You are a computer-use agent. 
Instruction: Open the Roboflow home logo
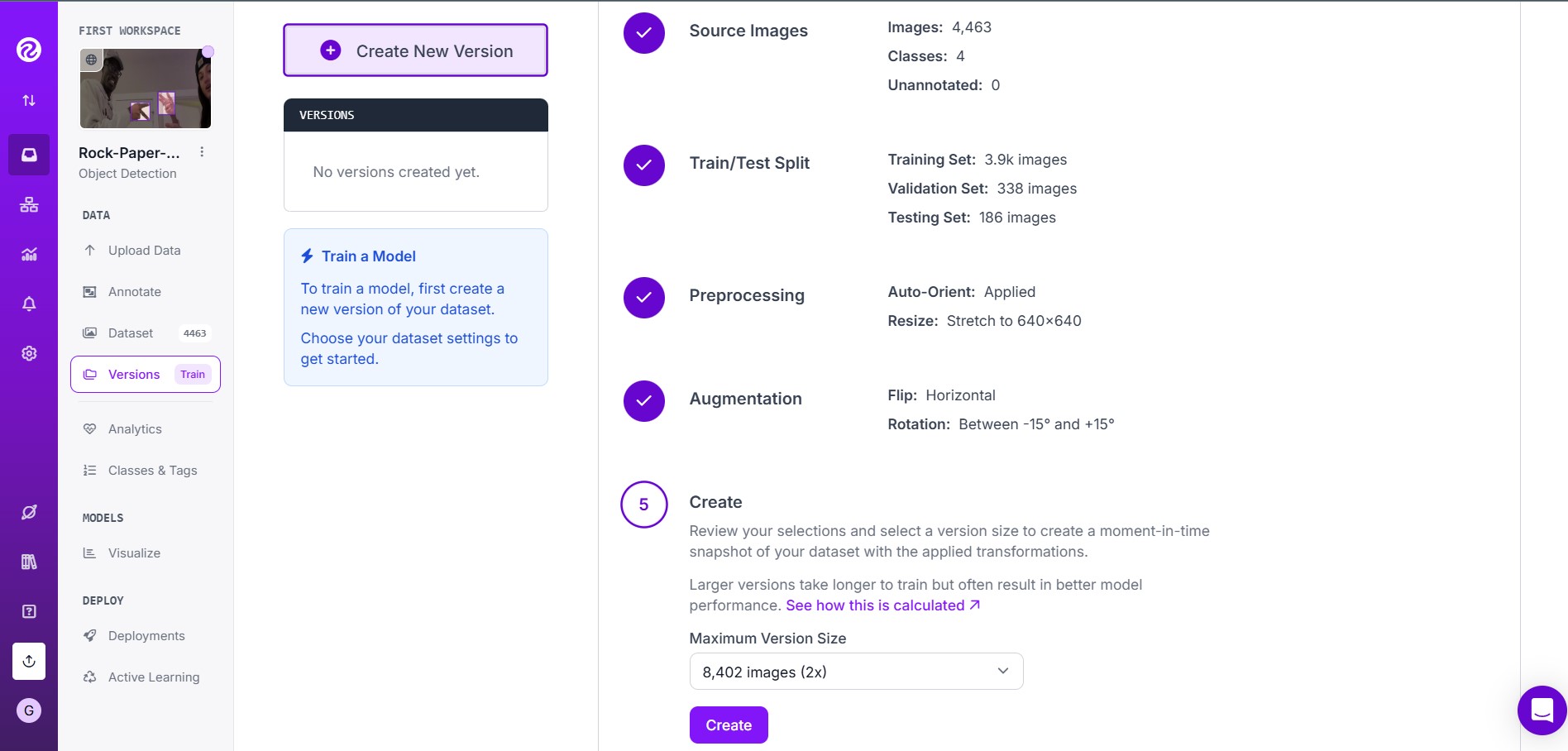29,50
